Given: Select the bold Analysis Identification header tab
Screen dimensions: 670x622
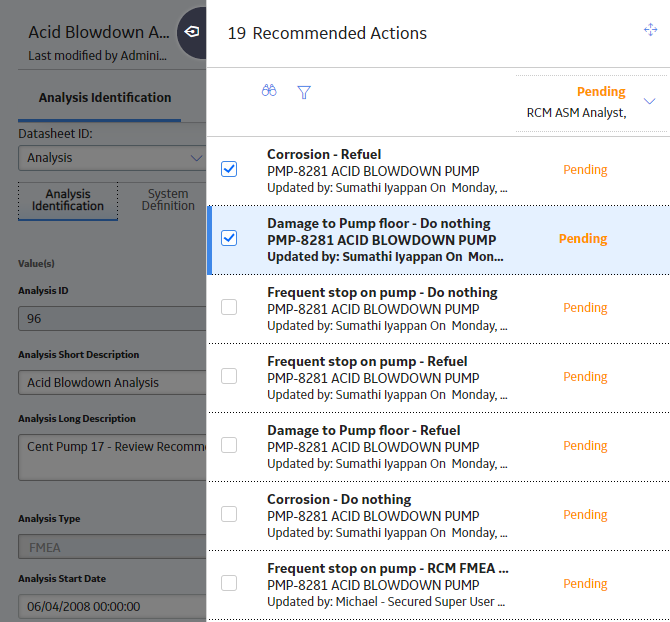Looking at the screenshot, I should coord(105,97).
